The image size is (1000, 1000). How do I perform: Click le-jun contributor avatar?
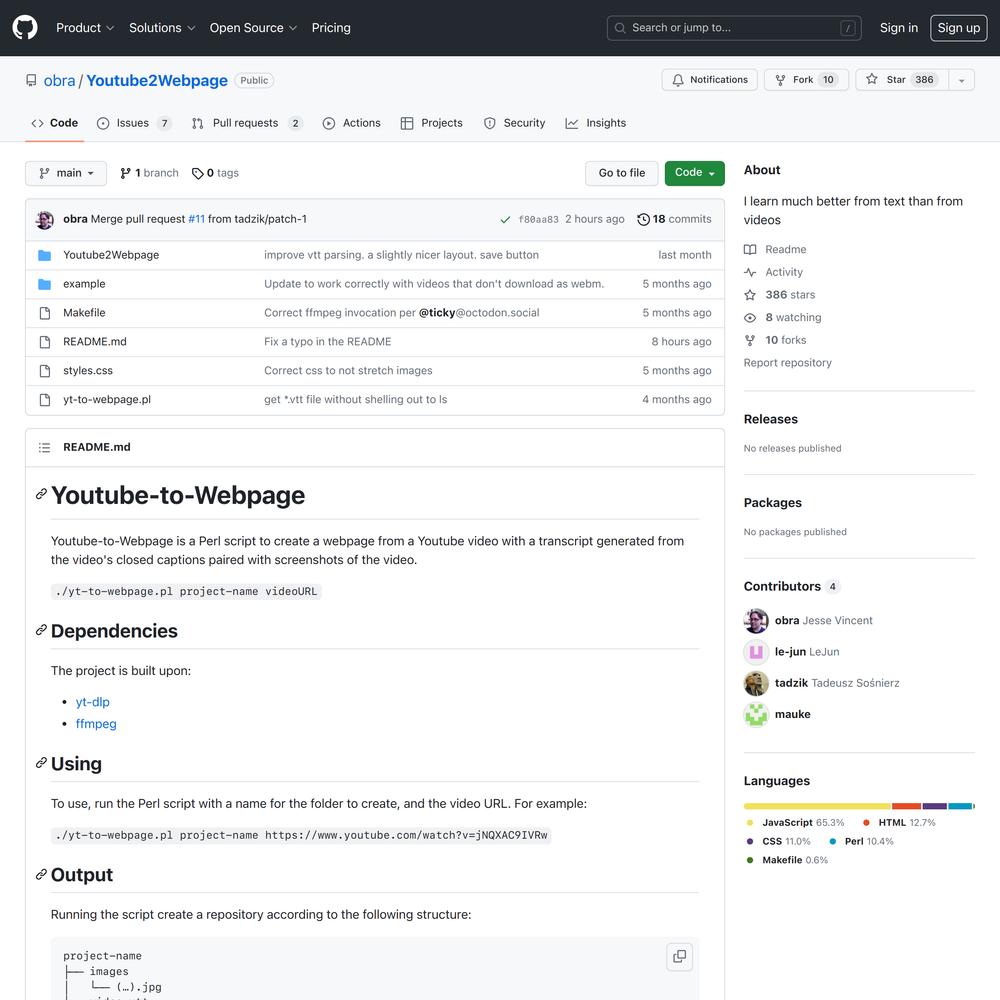point(756,652)
